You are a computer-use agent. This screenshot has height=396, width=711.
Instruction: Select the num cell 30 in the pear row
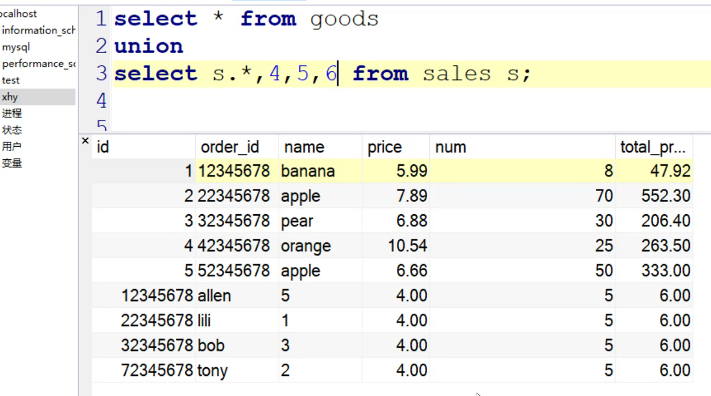click(x=522, y=221)
